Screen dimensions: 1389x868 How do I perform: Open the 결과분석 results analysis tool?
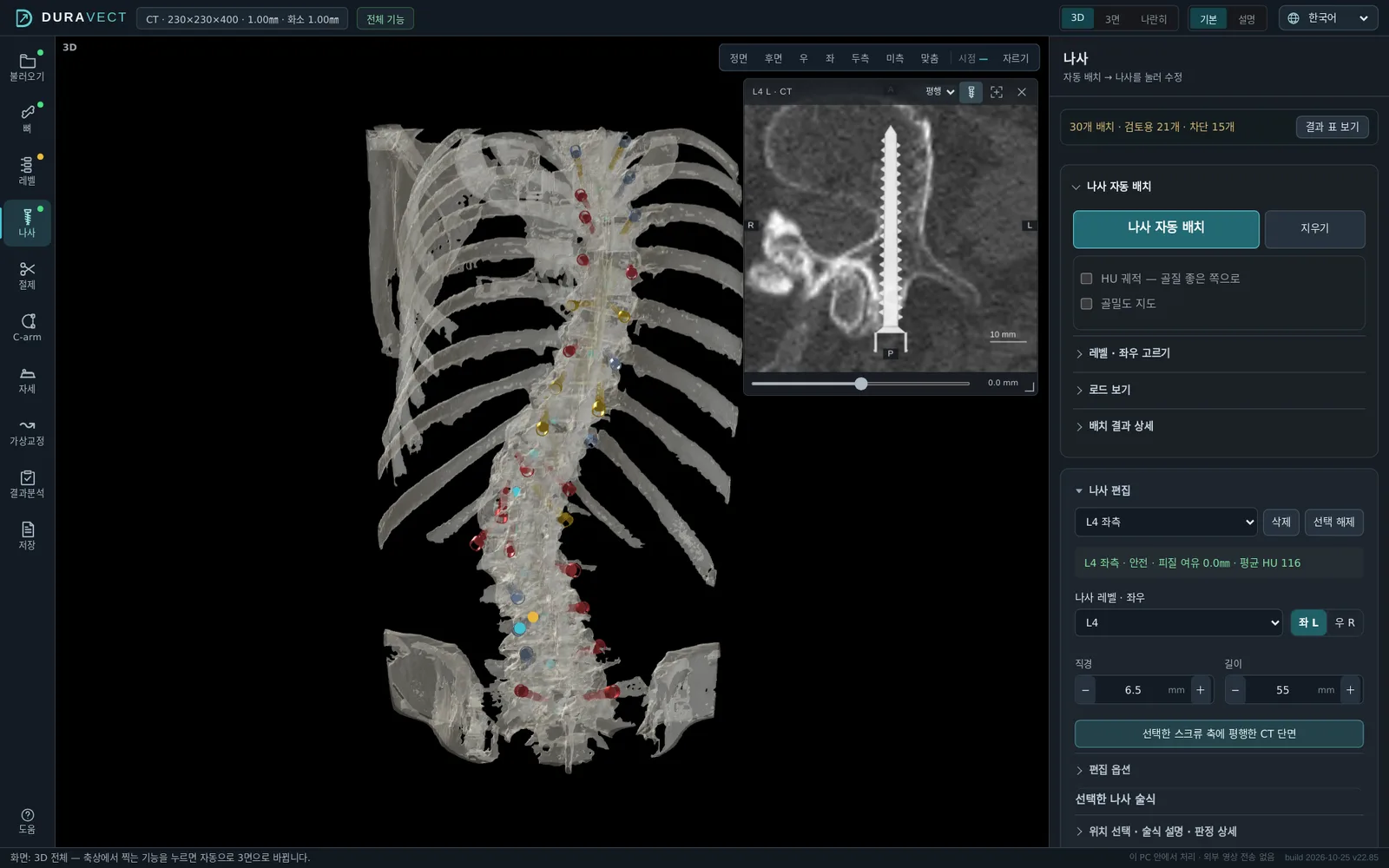click(x=27, y=483)
